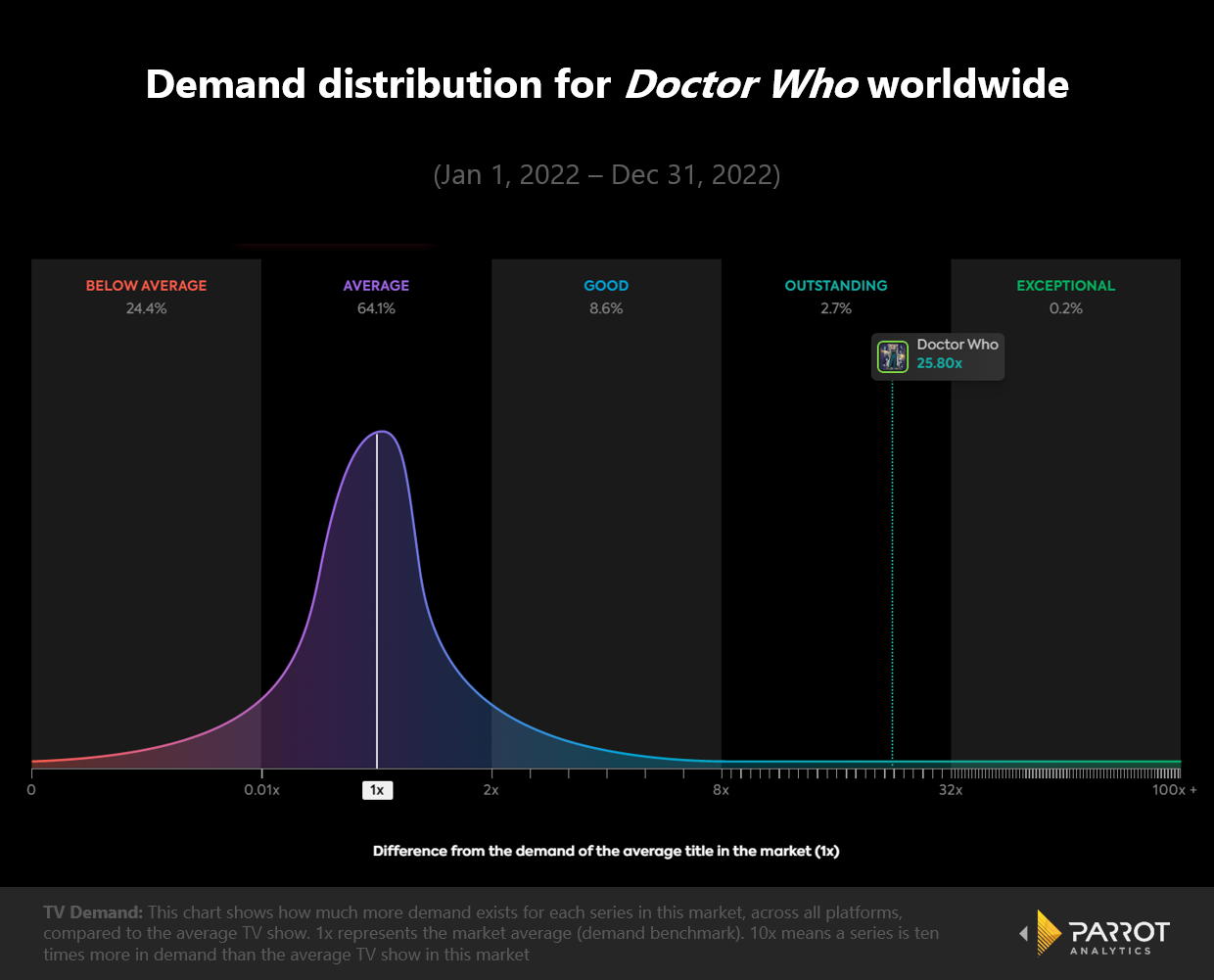1214x980 pixels.
Task: Click the '100x +' axis tick label
Action: coord(1174,790)
